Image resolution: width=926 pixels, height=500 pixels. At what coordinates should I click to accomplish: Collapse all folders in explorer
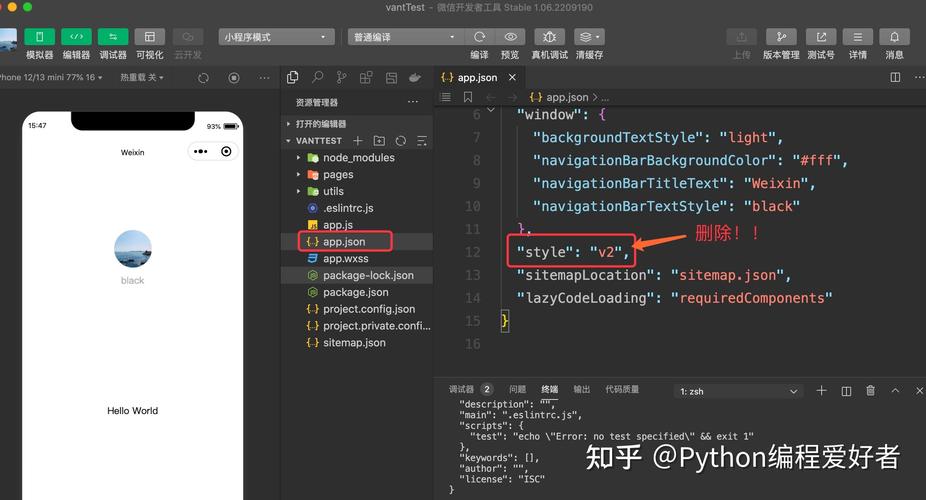(422, 140)
